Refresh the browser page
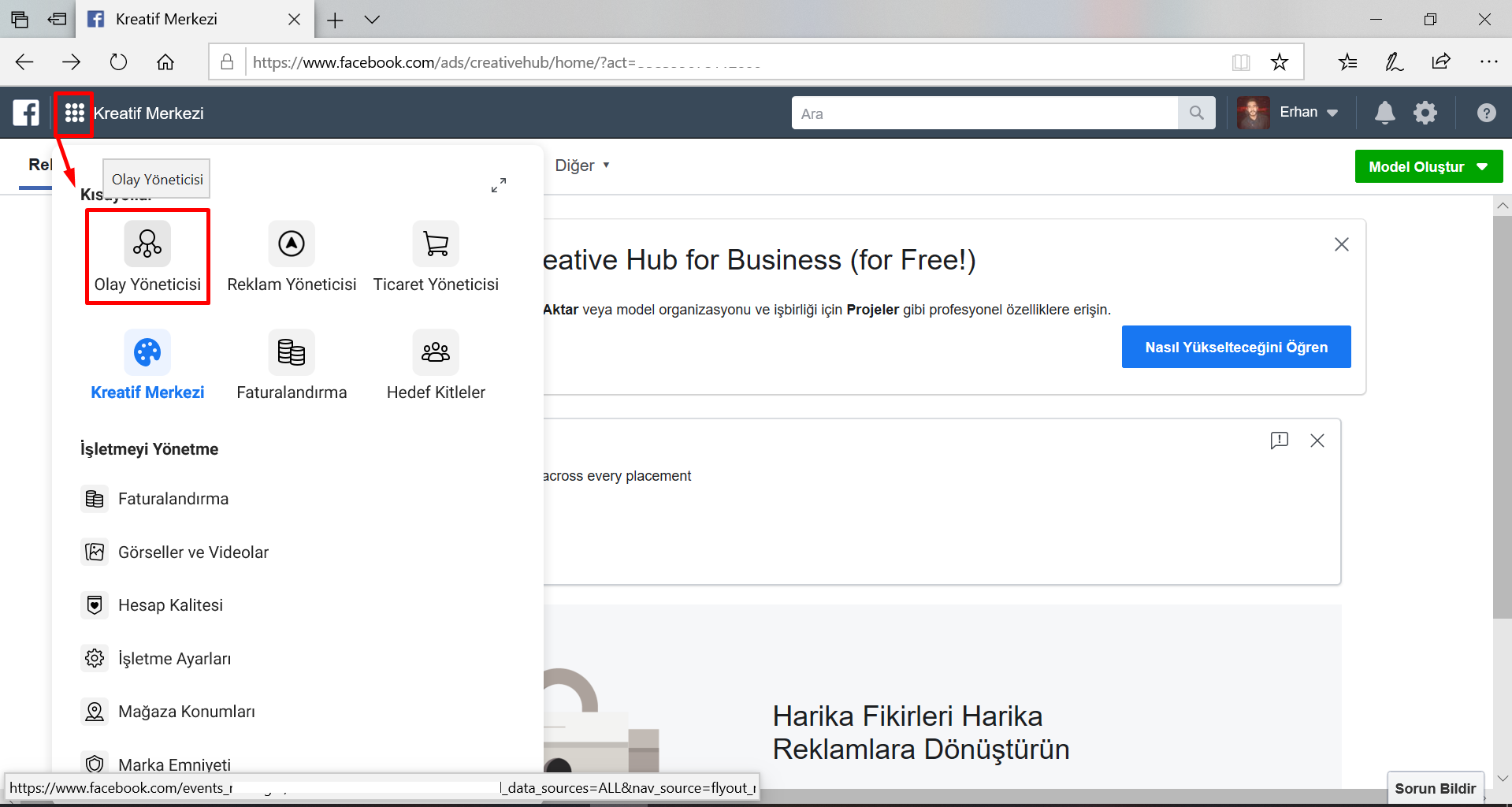The width and height of the screenshot is (1512, 807). pyautogui.click(x=118, y=62)
